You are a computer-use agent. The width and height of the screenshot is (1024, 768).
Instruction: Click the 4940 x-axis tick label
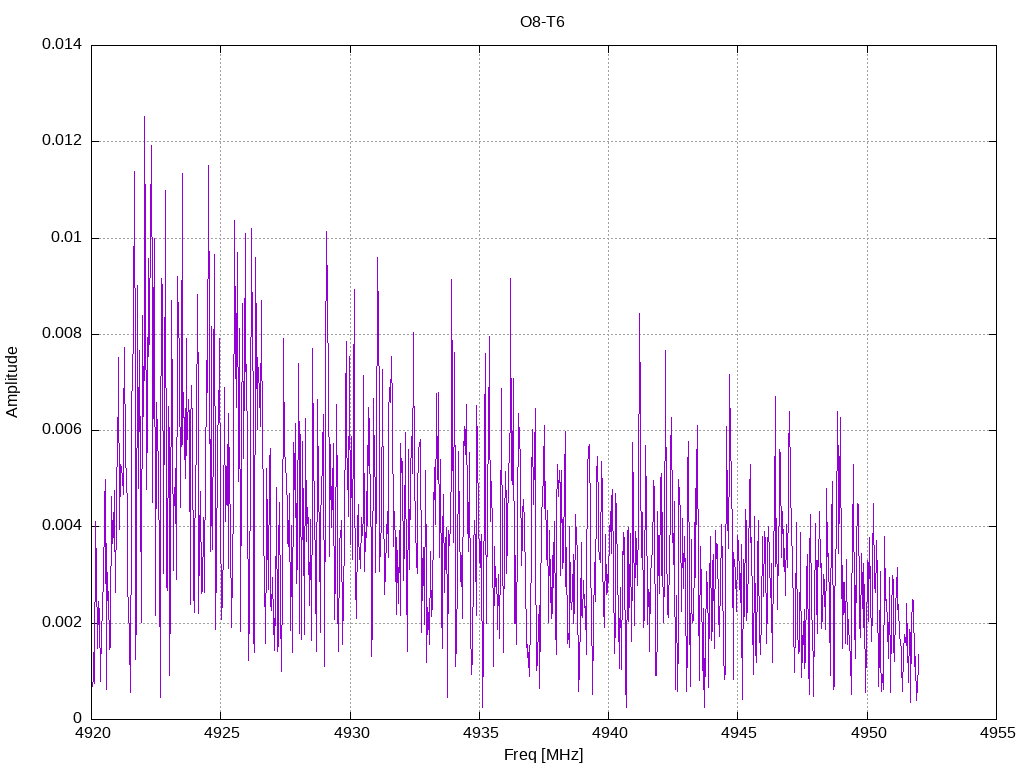click(x=609, y=733)
